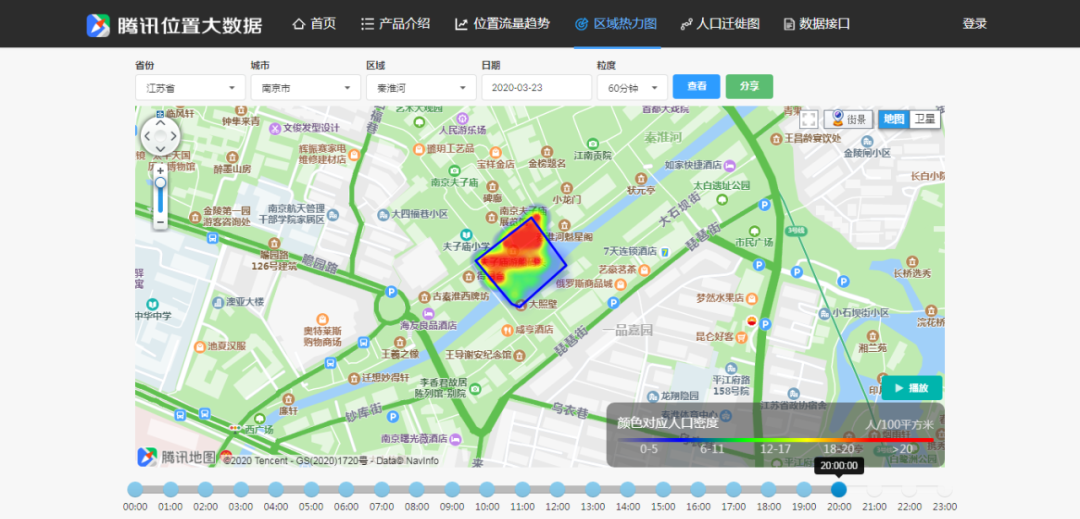Viewport: 1080px width, 519px height.
Task: Open the 粒度 dropdown showing 60分钟
Action: [x=632, y=87]
